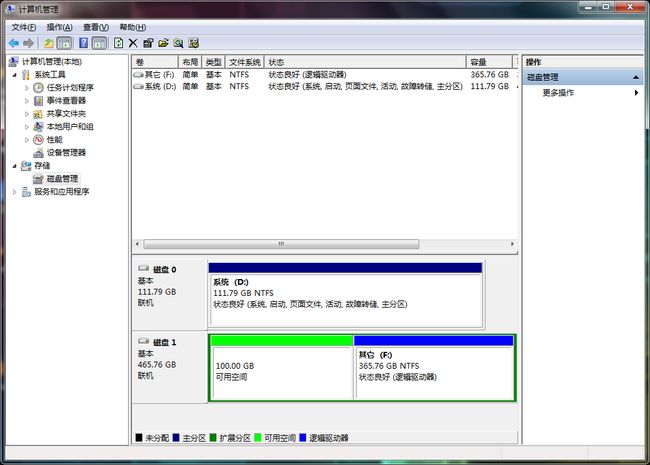Click the Up One Level folder icon

(x=49, y=43)
